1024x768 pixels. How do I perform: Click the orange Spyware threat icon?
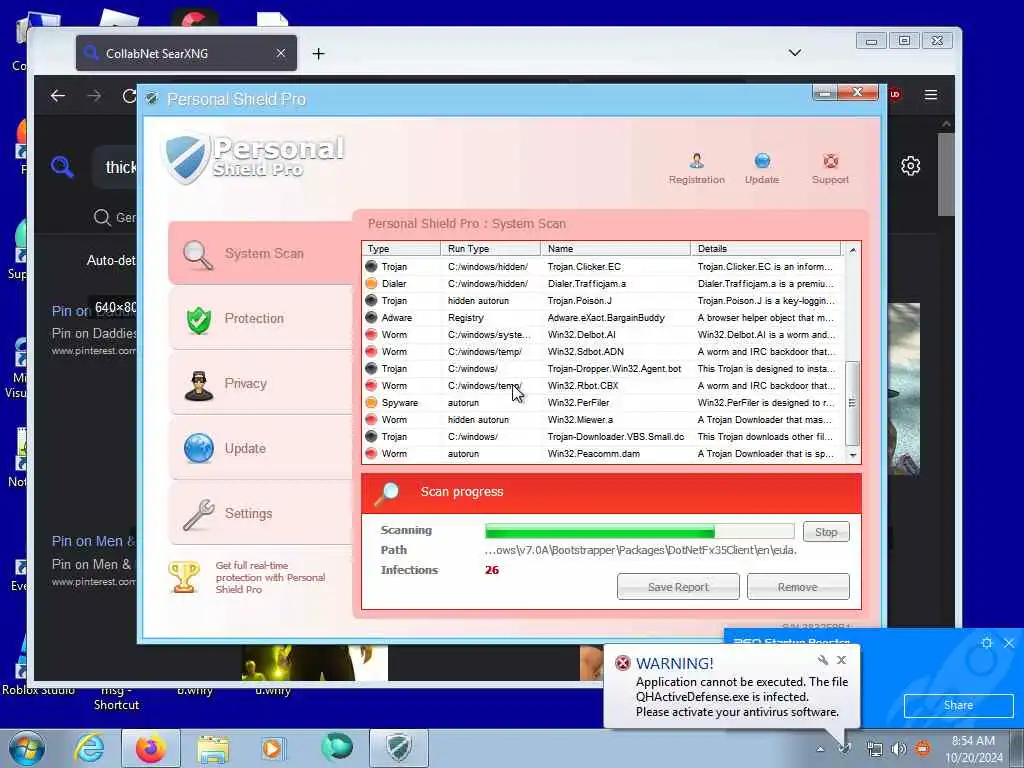tap(371, 402)
